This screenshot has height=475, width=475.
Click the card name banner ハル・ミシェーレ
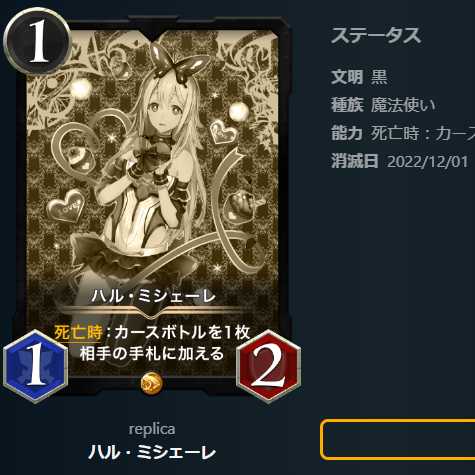pyautogui.click(x=154, y=296)
